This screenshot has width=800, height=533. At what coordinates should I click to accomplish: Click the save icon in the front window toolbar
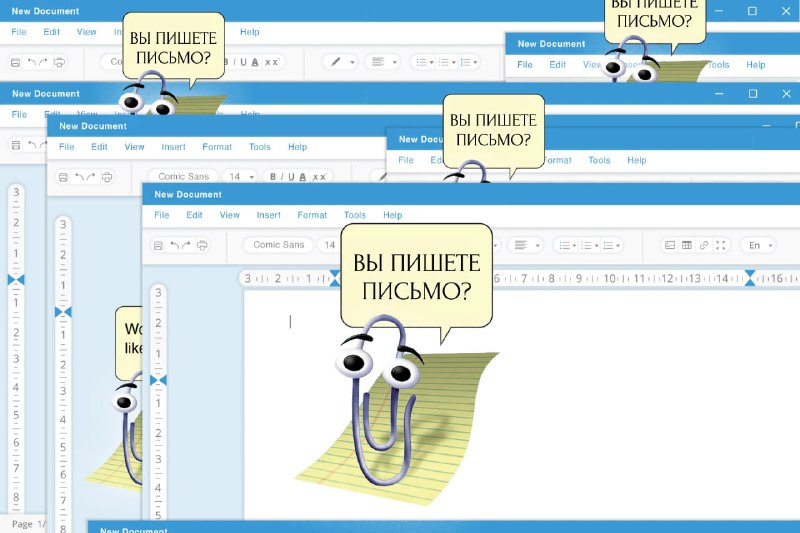159,245
